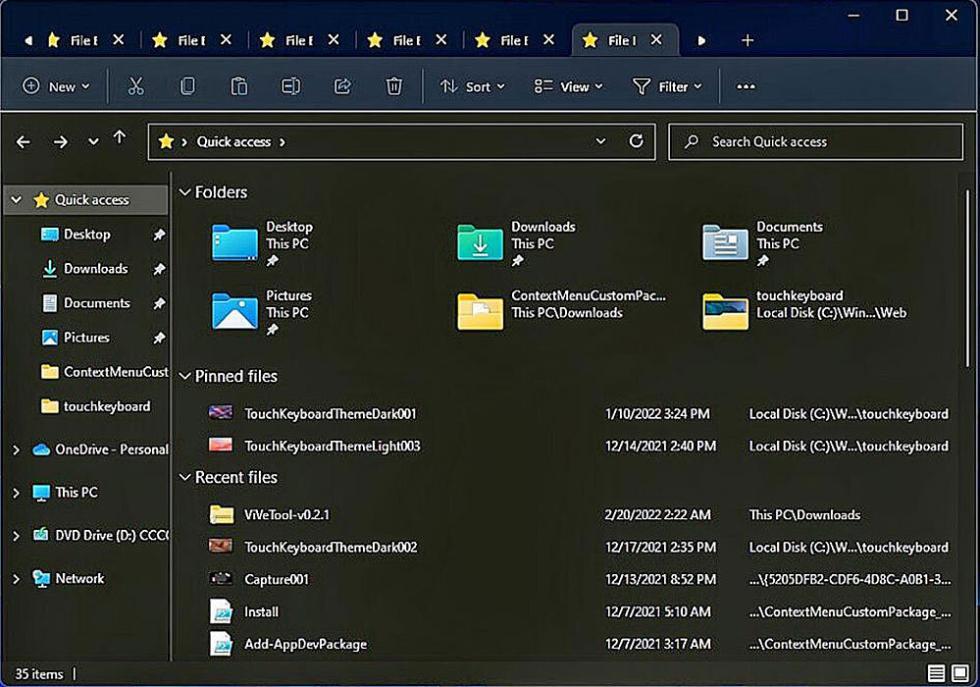Click inside the Search Quick access field
Image resolution: width=980 pixels, height=687 pixels.
click(x=815, y=141)
